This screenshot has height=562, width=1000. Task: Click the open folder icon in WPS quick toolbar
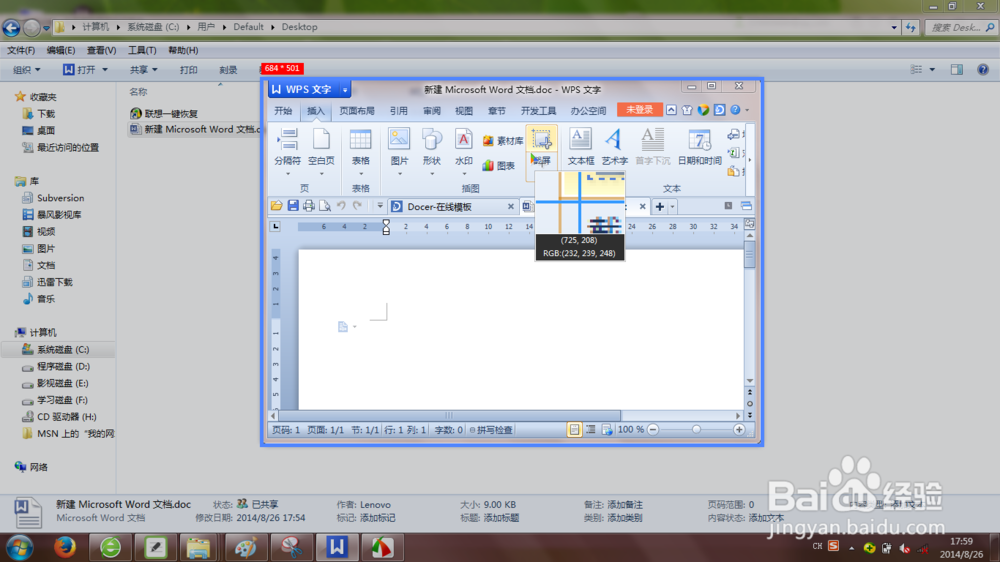(276, 206)
